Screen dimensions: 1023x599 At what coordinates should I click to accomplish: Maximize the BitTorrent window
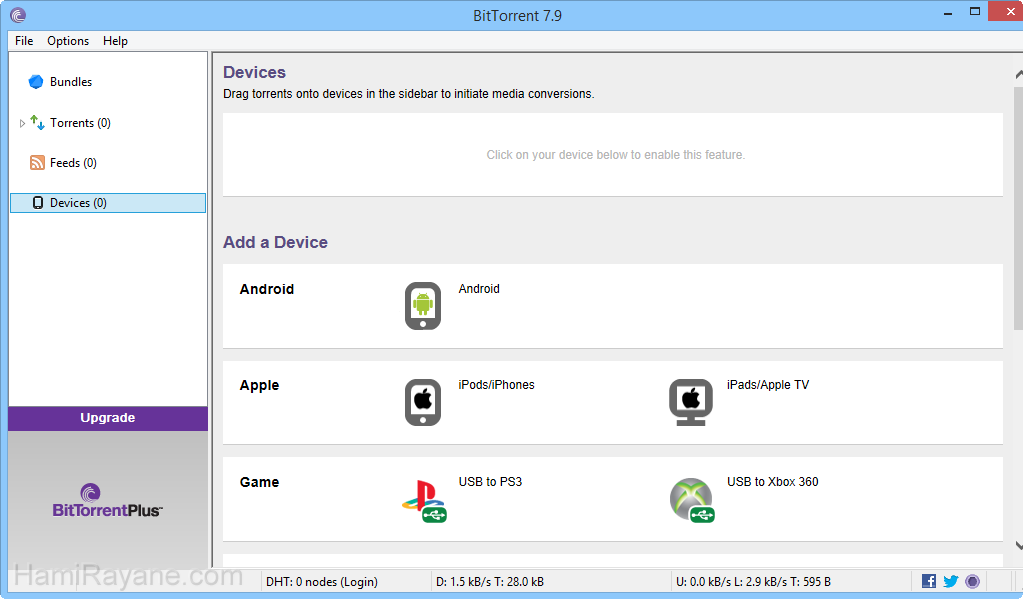[975, 11]
